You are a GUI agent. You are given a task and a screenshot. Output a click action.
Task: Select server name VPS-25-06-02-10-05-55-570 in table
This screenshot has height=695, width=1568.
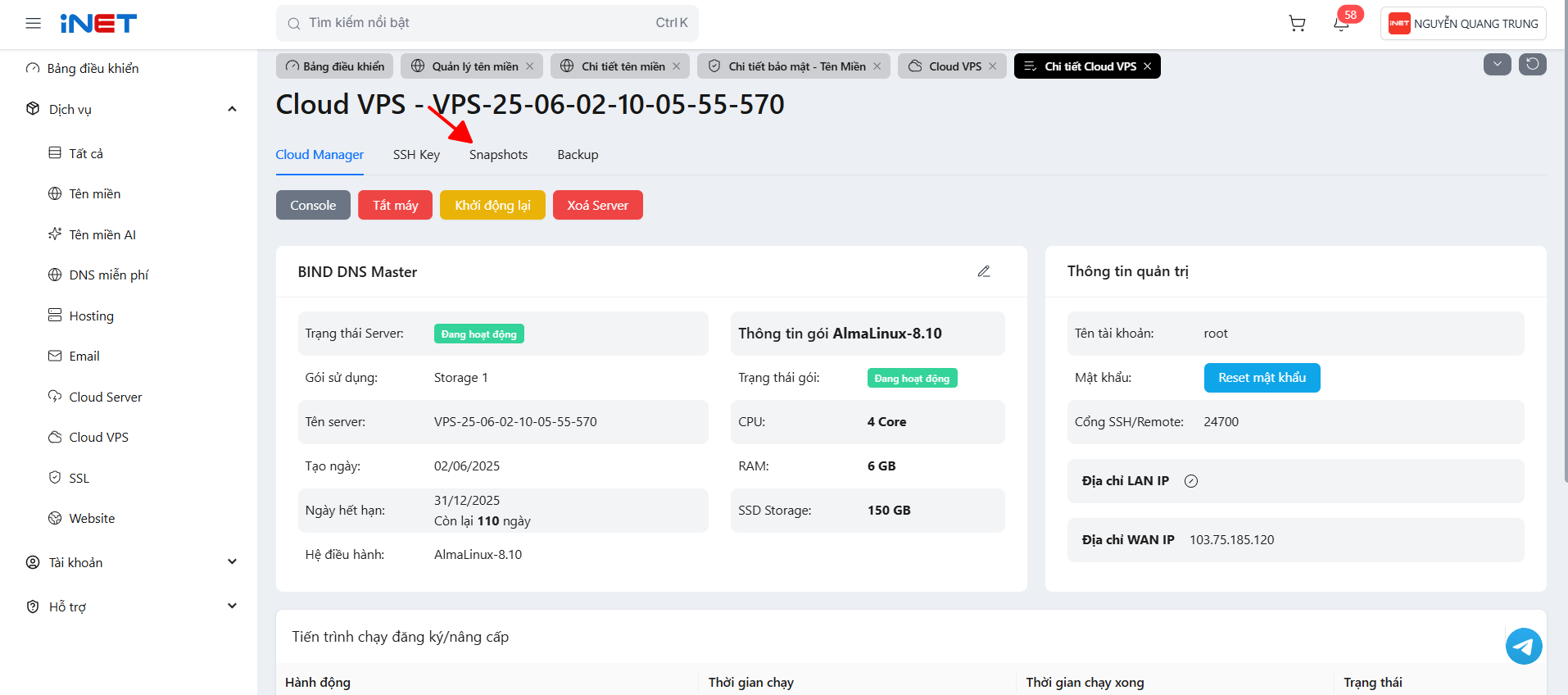[x=515, y=422]
